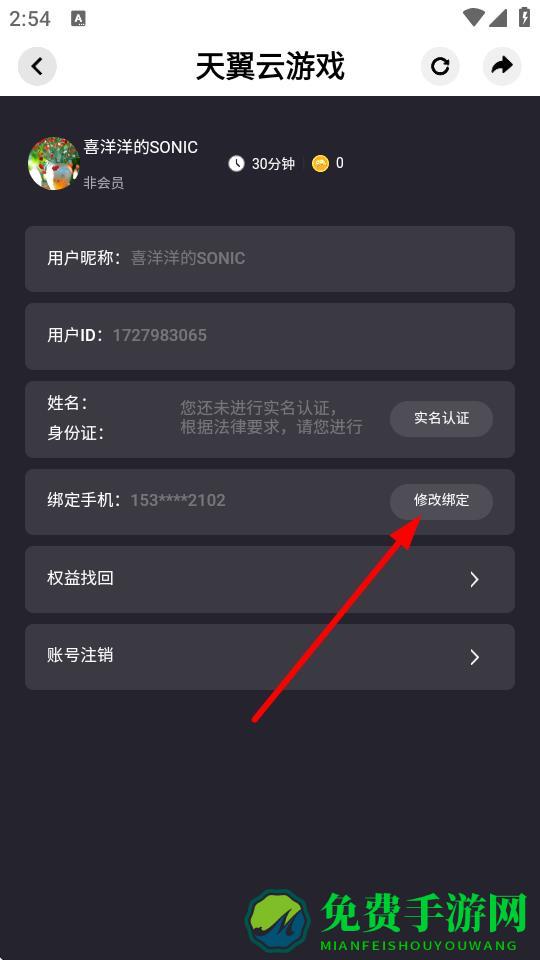The height and width of the screenshot is (960, 540).
Task: Select the 用户昵称 nickname field
Action: [x=270, y=259]
